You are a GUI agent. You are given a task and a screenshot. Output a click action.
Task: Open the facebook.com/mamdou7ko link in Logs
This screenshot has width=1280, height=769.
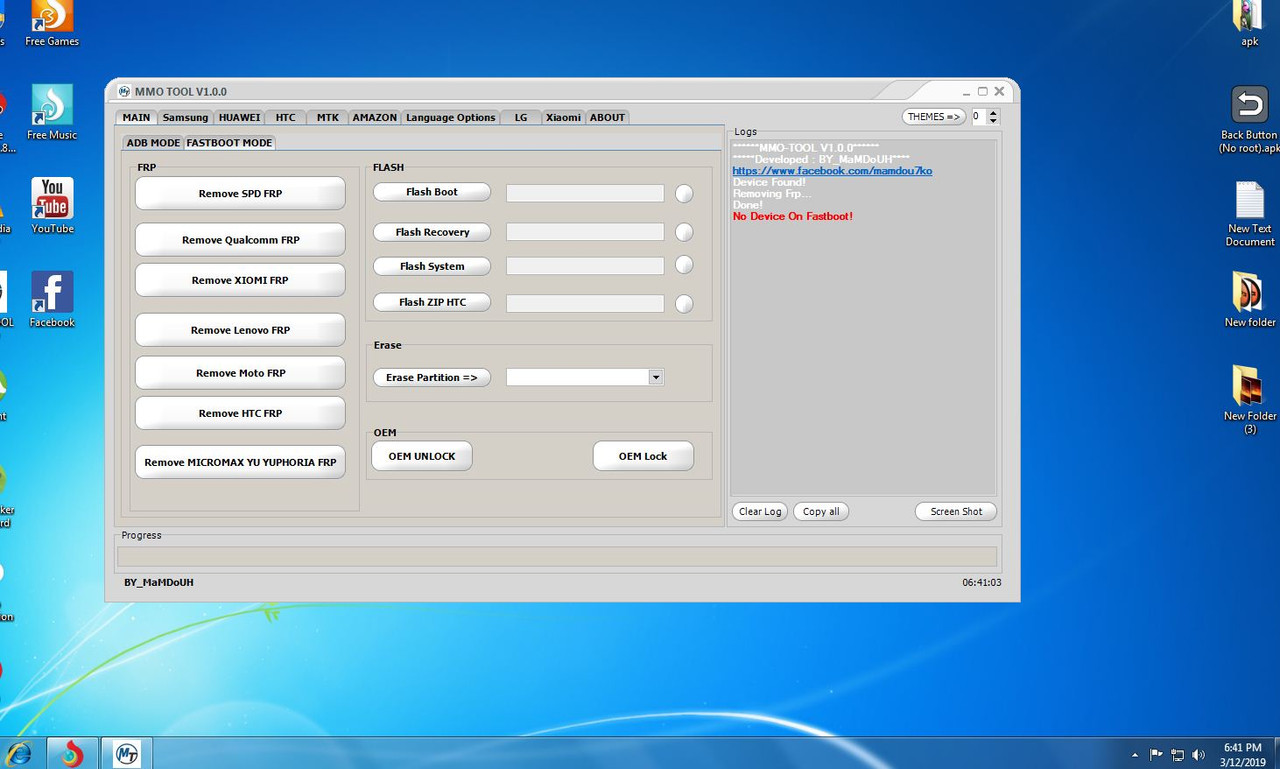coord(832,171)
